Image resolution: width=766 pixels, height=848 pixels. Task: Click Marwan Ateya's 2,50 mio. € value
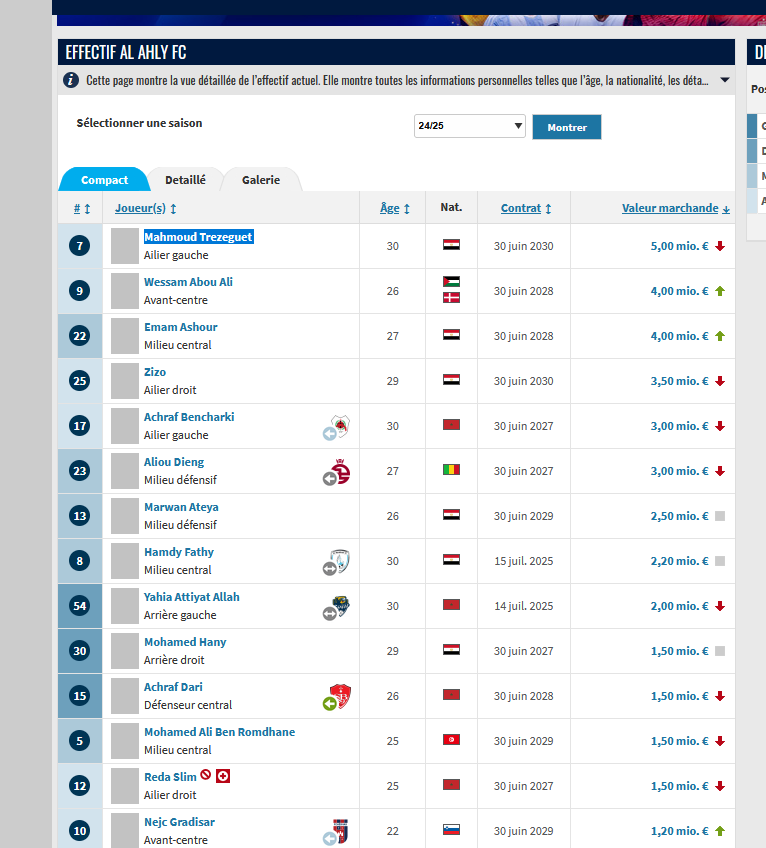pos(679,516)
